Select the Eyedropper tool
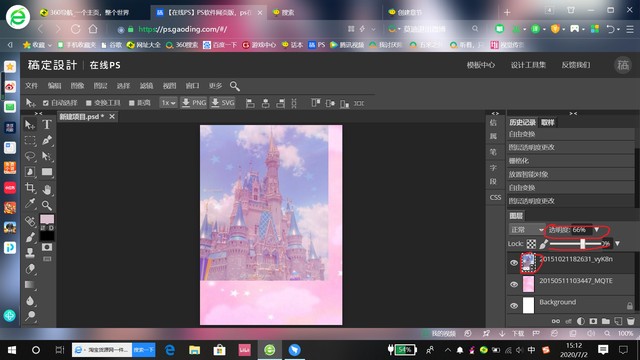640x360 pixels. (30, 204)
